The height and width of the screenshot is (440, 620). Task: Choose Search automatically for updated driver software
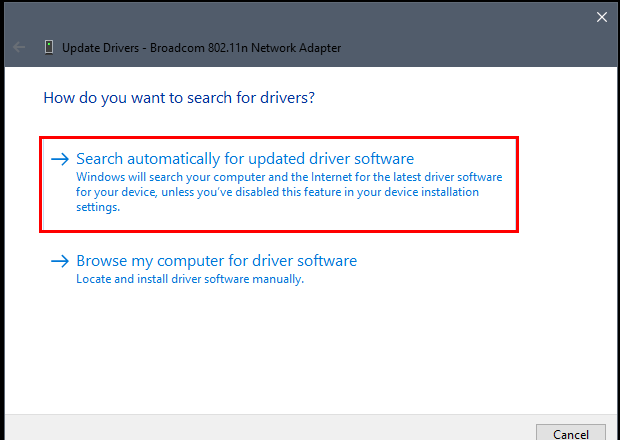point(279,184)
